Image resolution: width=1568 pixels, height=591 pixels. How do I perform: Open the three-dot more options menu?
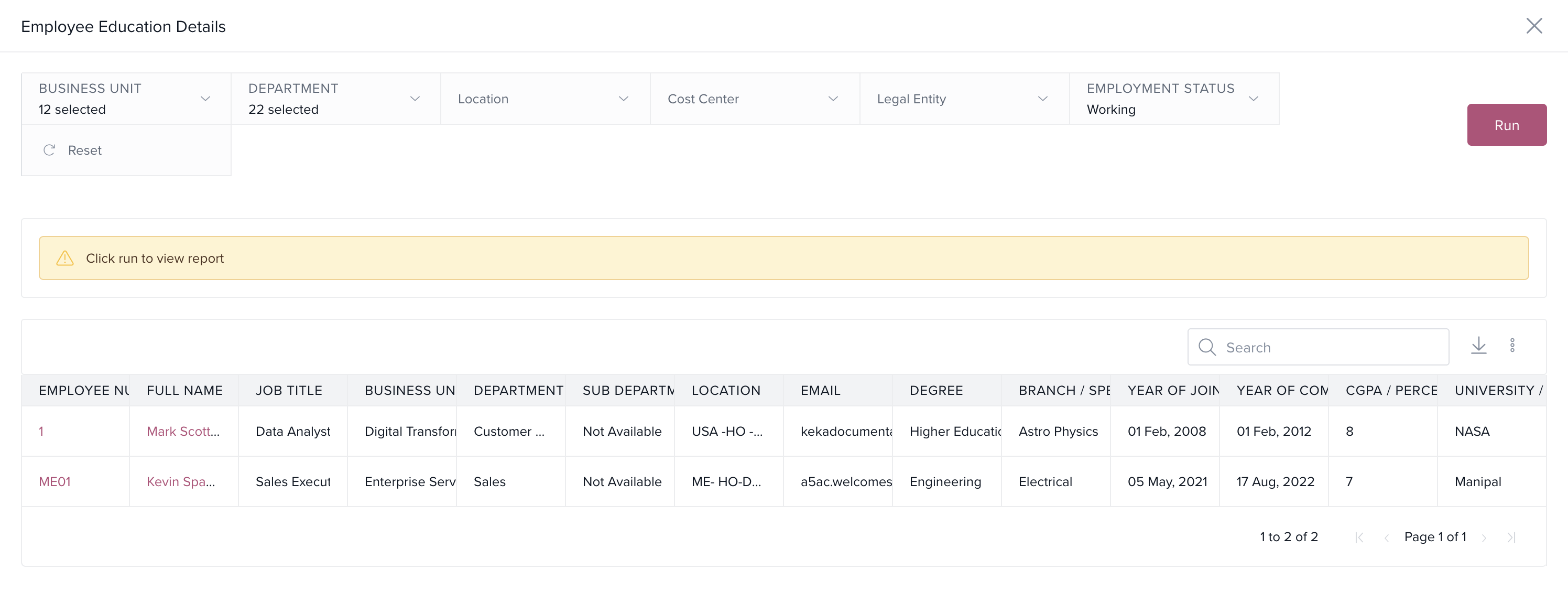(x=1512, y=346)
